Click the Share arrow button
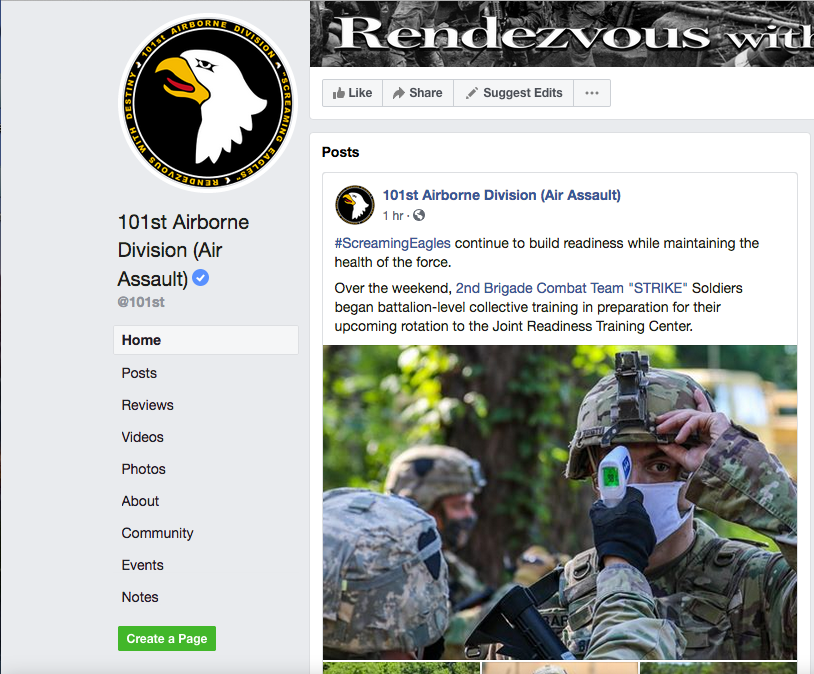This screenshot has width=814, height=674. [418, 93]
